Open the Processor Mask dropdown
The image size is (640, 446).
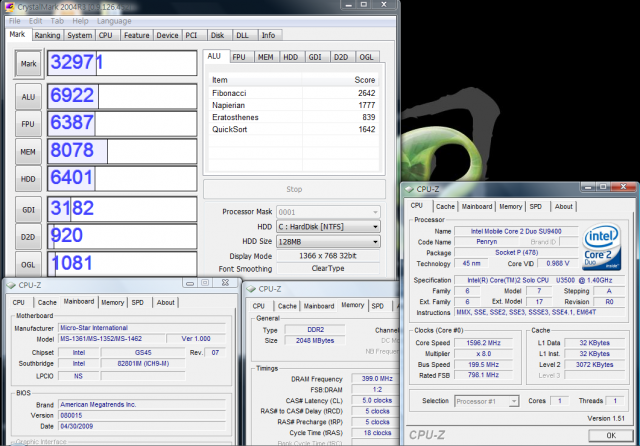328,212
